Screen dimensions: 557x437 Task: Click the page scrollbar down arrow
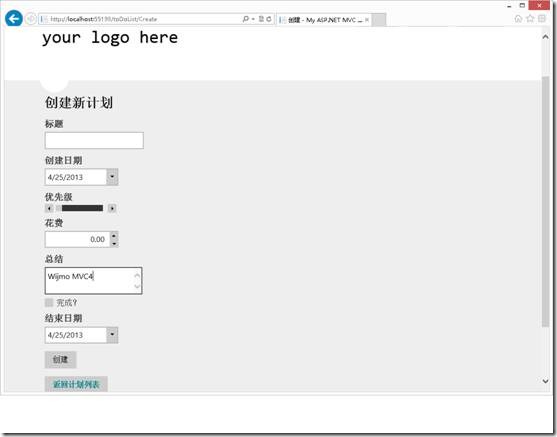click(545, 381)
